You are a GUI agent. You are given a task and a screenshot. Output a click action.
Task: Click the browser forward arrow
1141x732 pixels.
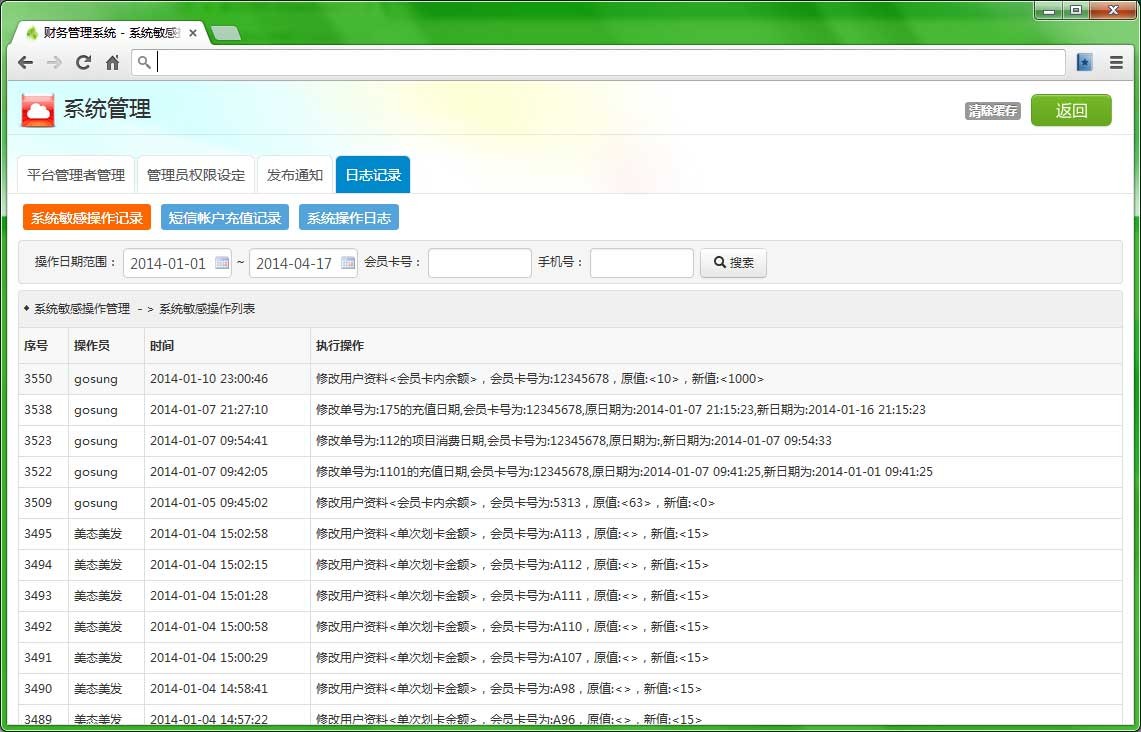click(x=55, y=63)
